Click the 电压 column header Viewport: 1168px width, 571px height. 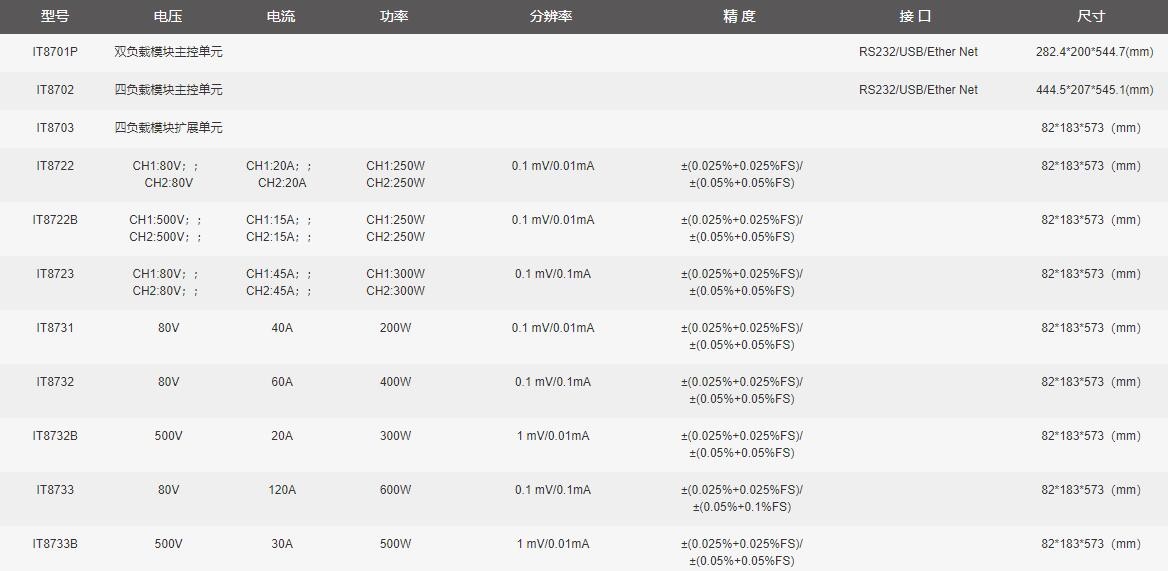pos(168,16)
